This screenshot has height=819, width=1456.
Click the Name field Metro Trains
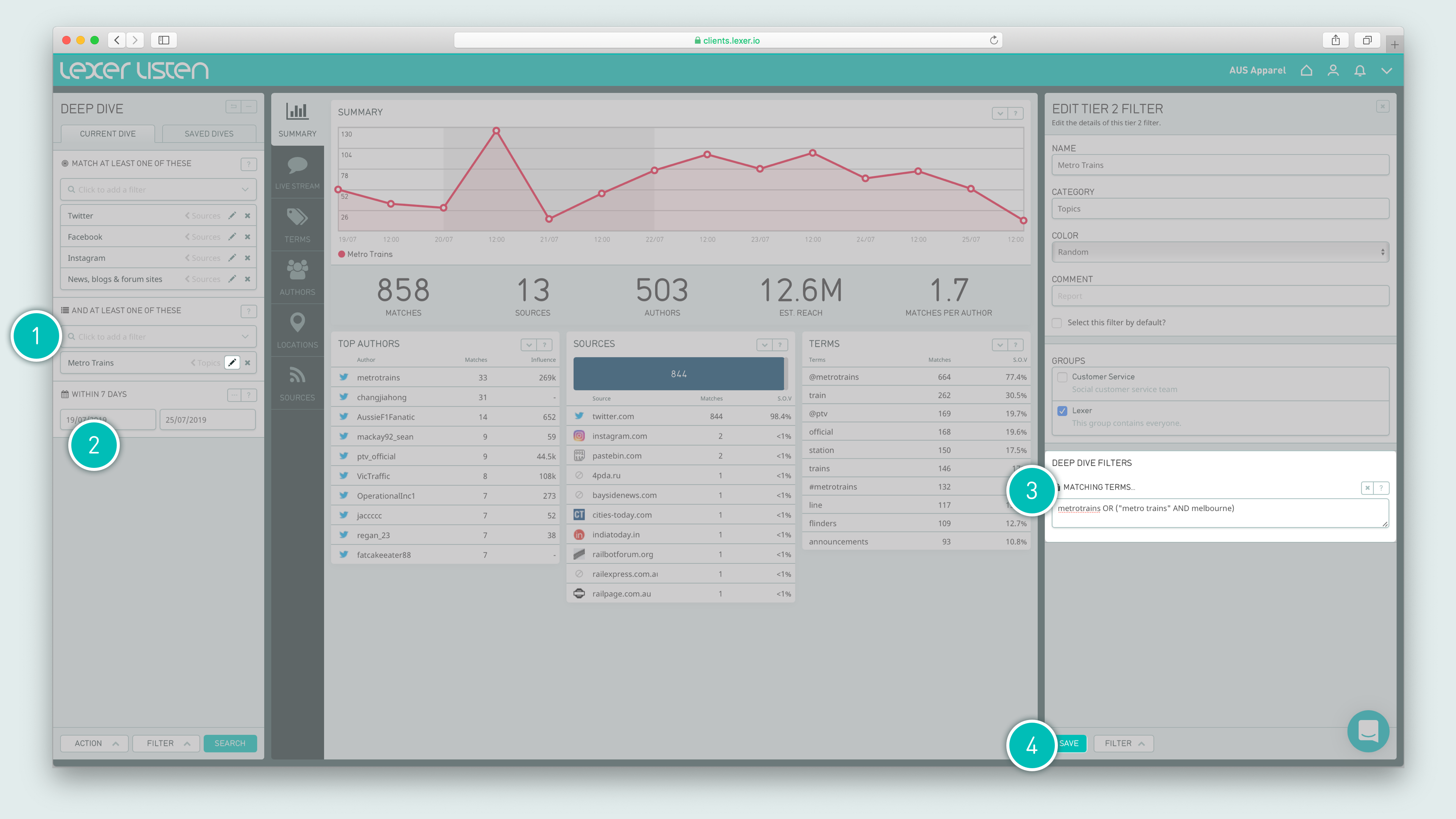1220,165
